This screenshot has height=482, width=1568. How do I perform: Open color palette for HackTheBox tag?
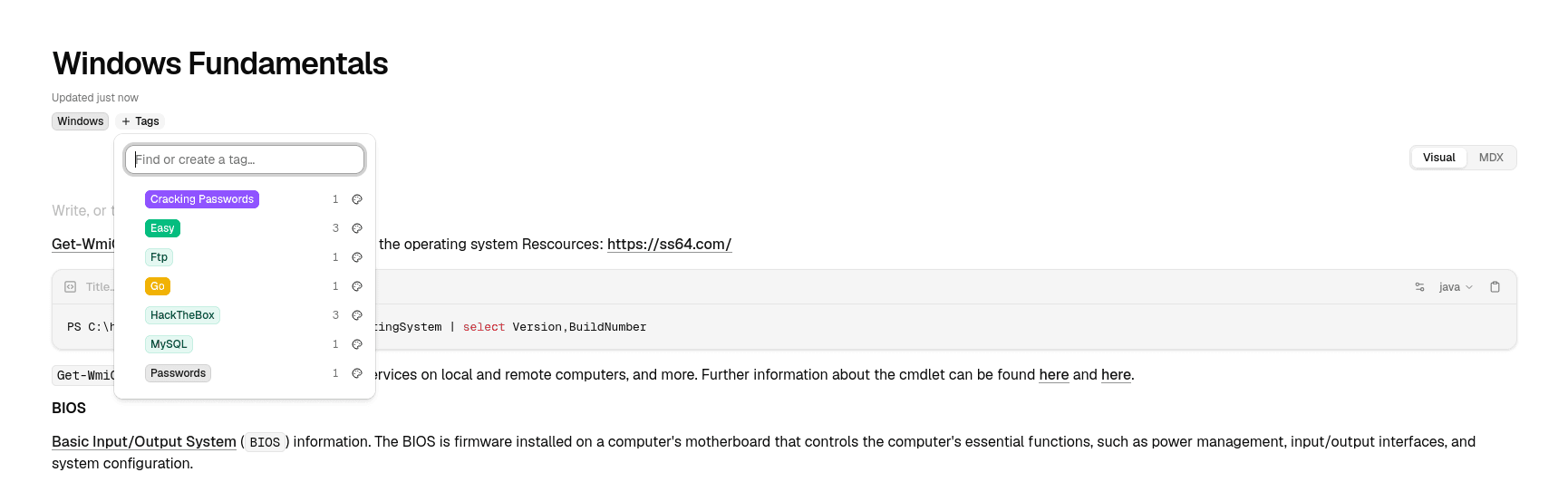click(357, 315)
